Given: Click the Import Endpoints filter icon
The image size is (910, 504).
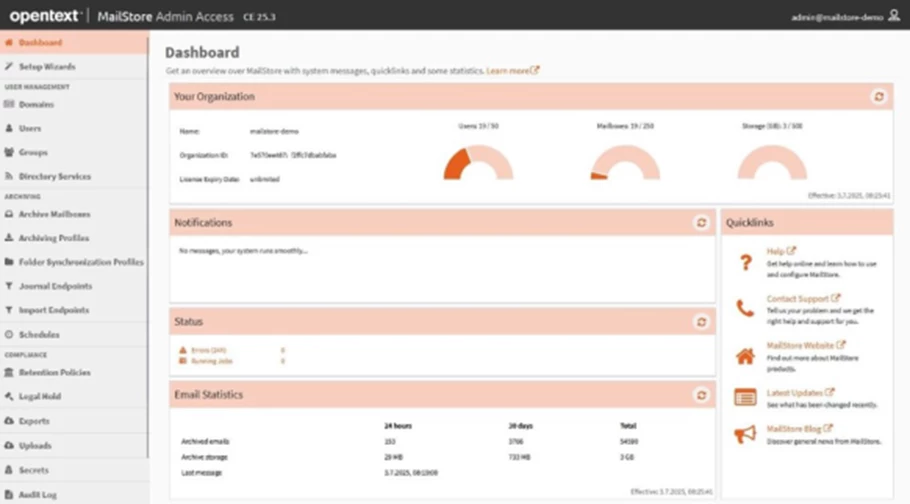Looking at the screenshot, I should coord(9,310).
